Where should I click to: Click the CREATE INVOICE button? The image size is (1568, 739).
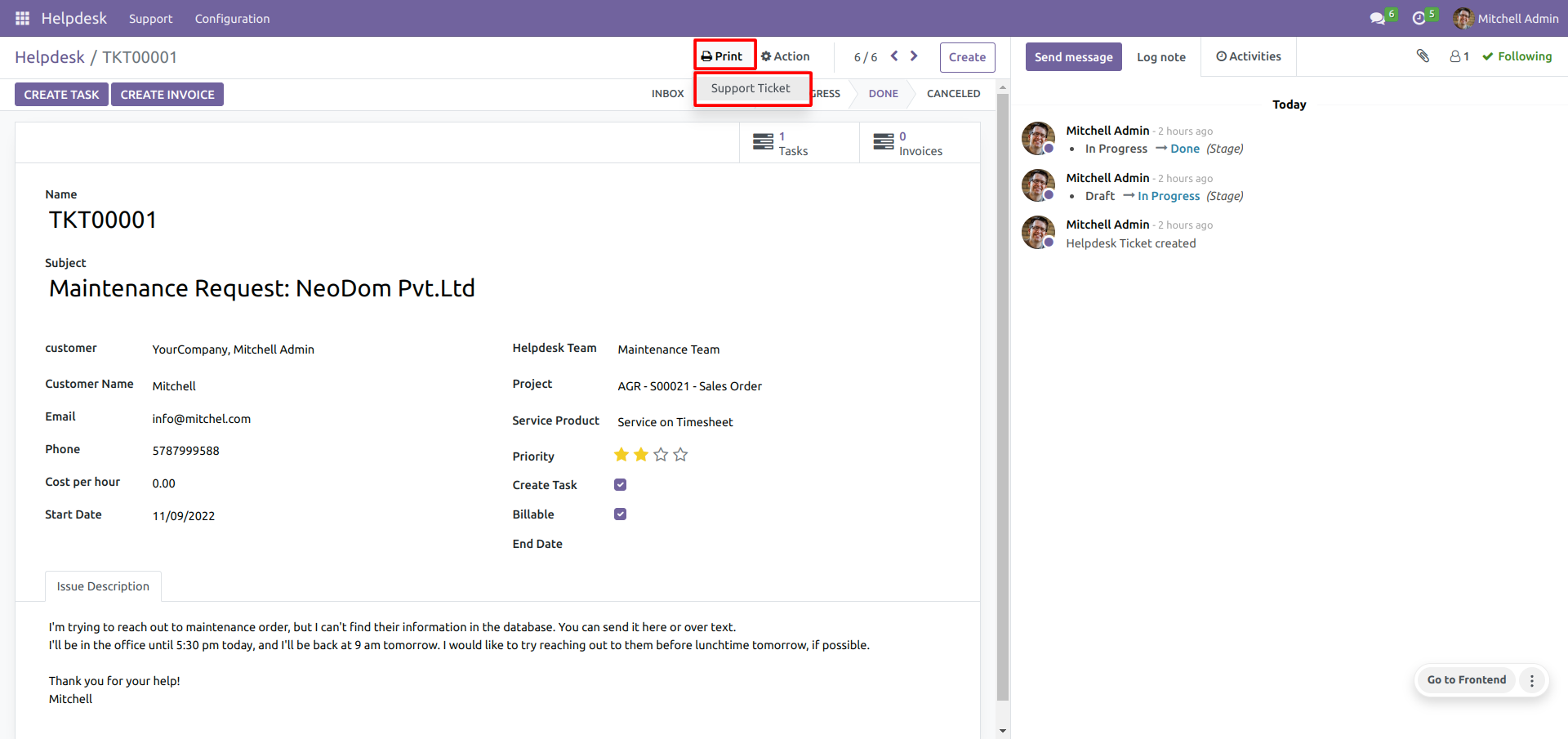(x=167, y=95)
